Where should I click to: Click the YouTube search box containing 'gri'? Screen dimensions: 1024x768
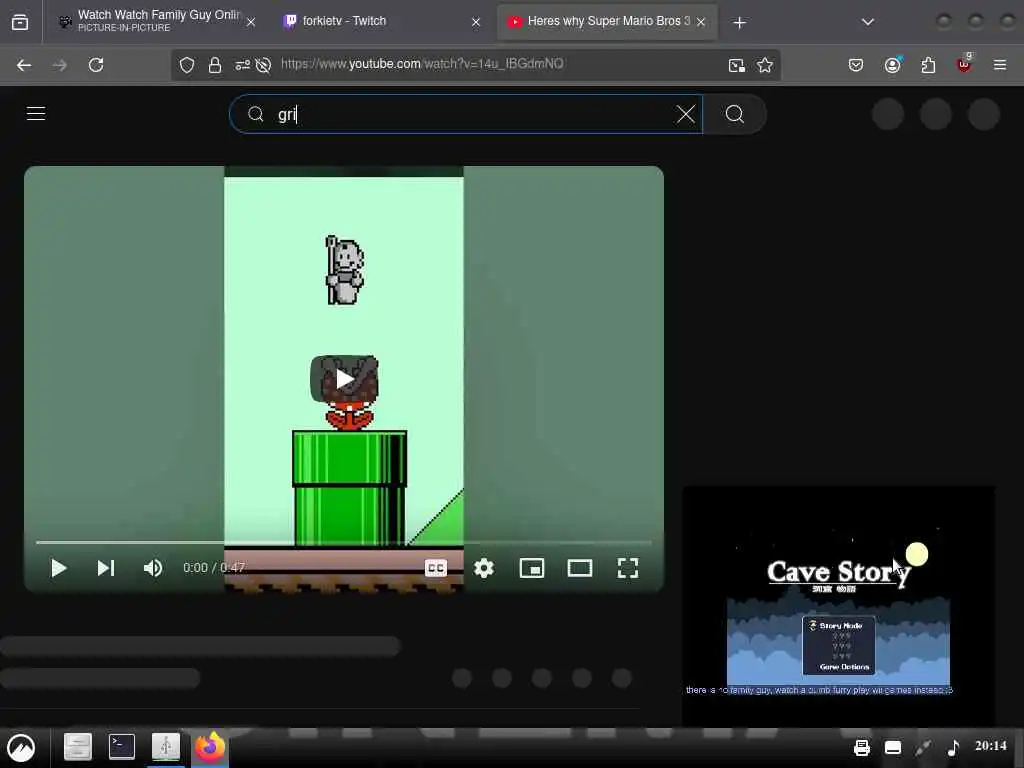pyautogui.click(x=466, y=114)
